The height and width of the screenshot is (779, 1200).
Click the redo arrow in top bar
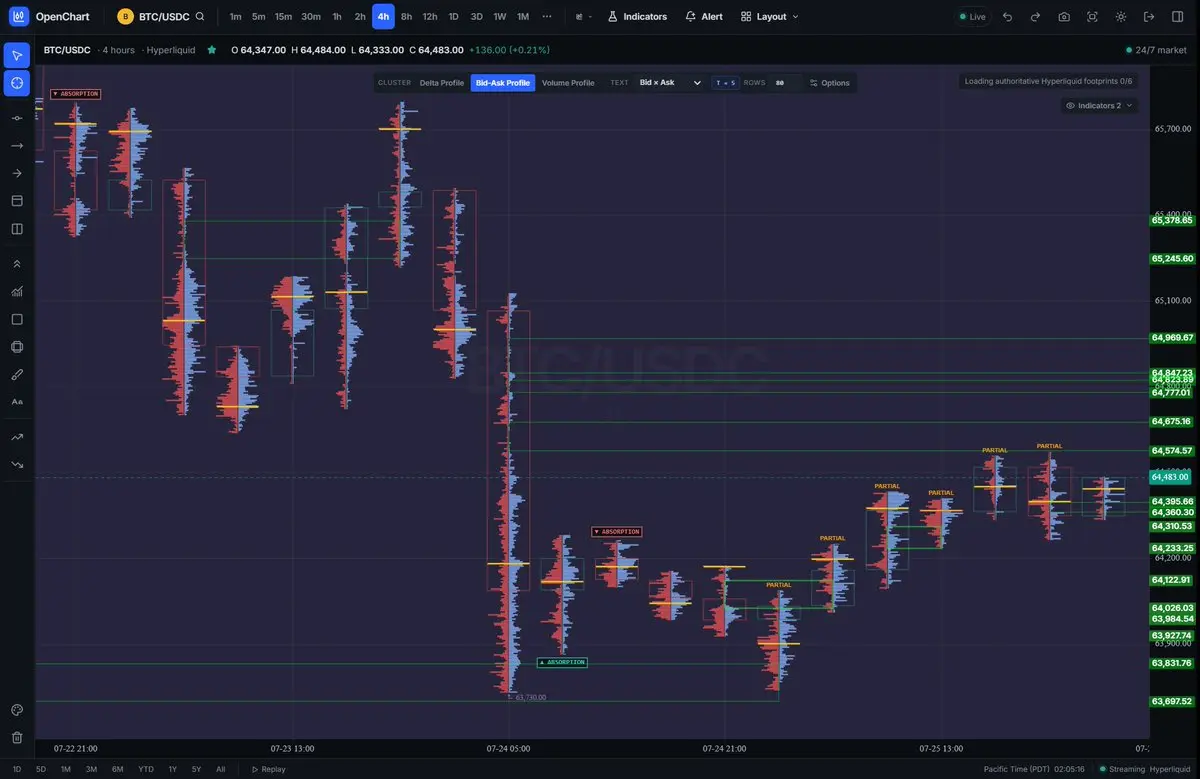tap(1035, 16)
